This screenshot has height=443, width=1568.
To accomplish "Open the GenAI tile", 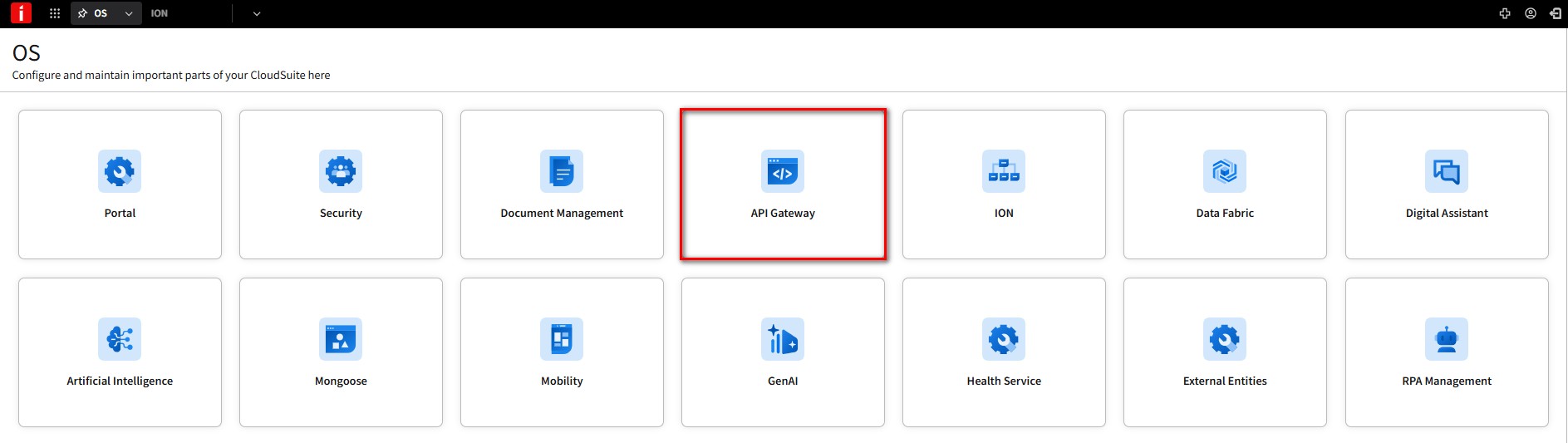I will (x=783, y=352).
